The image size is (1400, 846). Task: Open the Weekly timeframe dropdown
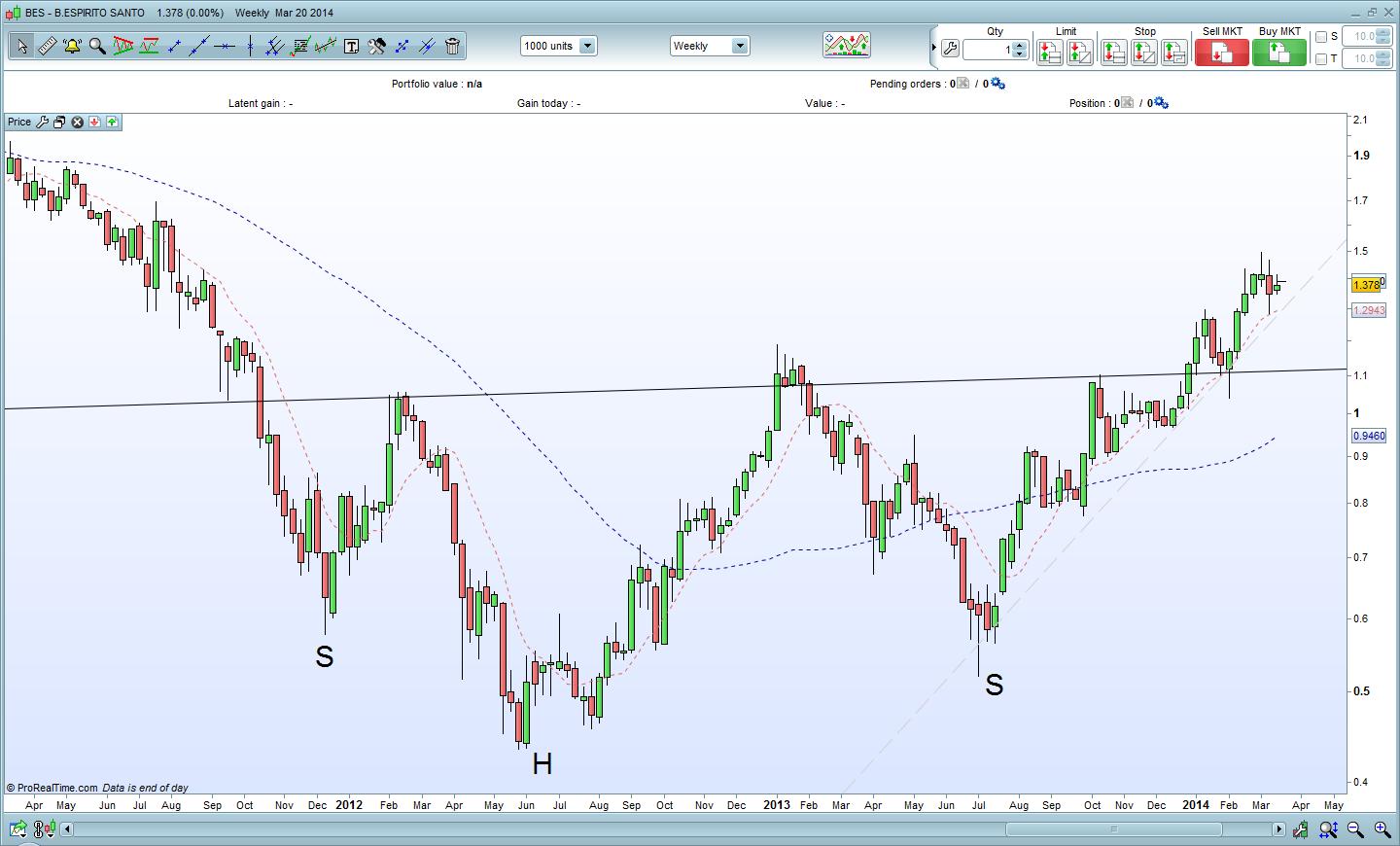710,46
